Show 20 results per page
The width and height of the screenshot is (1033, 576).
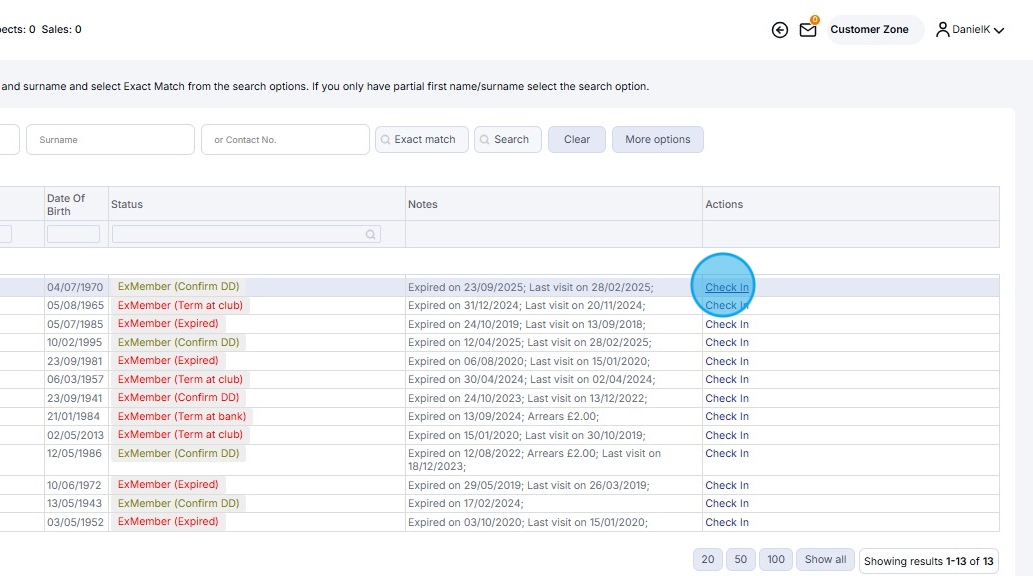coord(708,560)
